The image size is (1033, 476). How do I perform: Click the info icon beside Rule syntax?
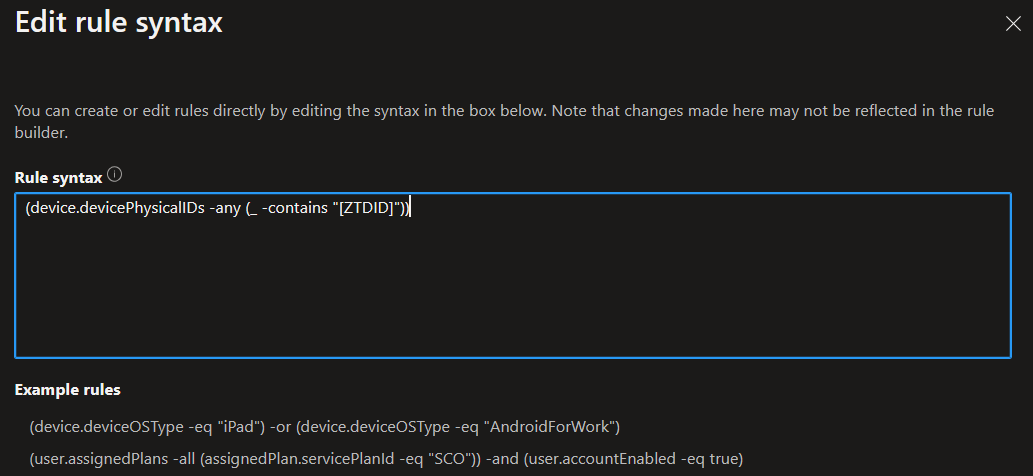click(115, 175)
